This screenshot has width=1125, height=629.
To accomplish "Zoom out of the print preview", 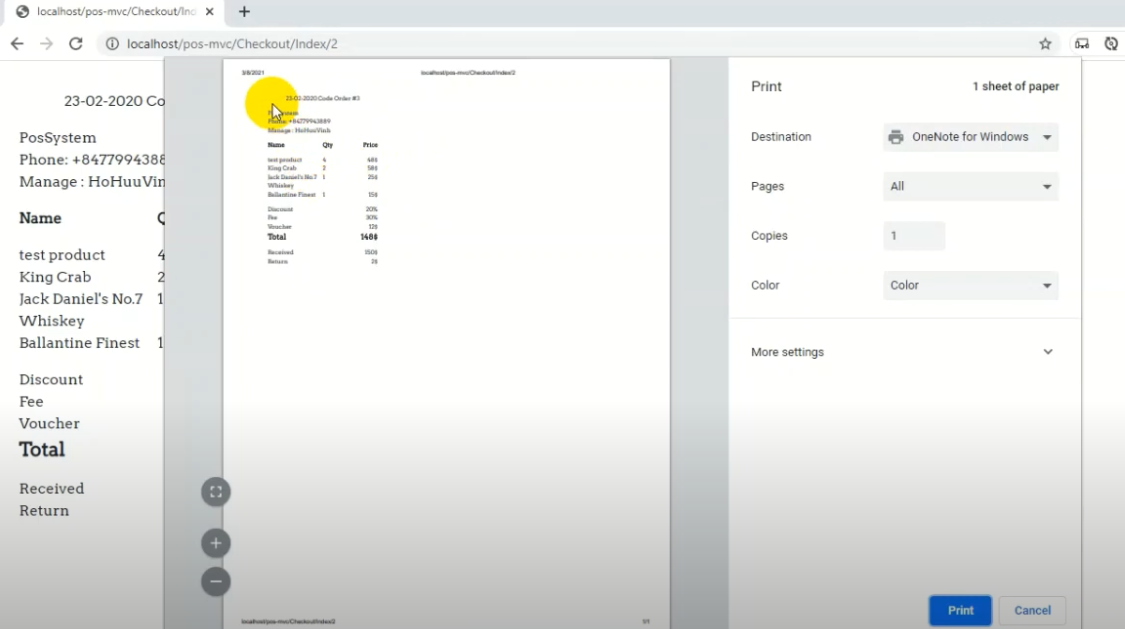I will tap(215, 581).
